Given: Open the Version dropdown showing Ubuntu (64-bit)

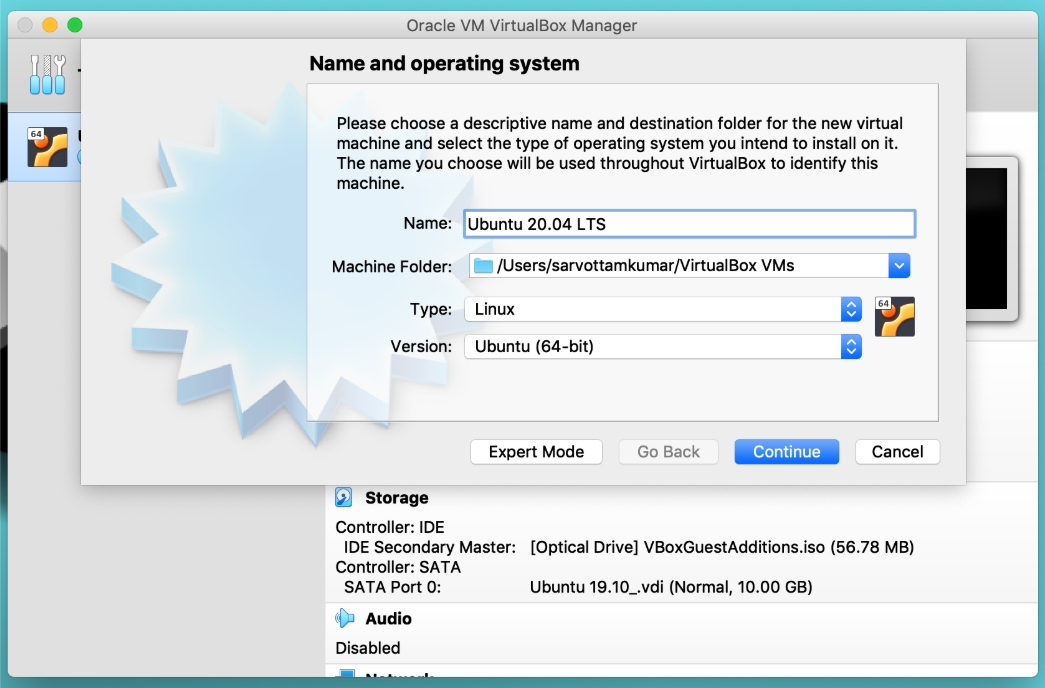Looking at the screenshot, I should pyautogui.click(x=663, y=347).
